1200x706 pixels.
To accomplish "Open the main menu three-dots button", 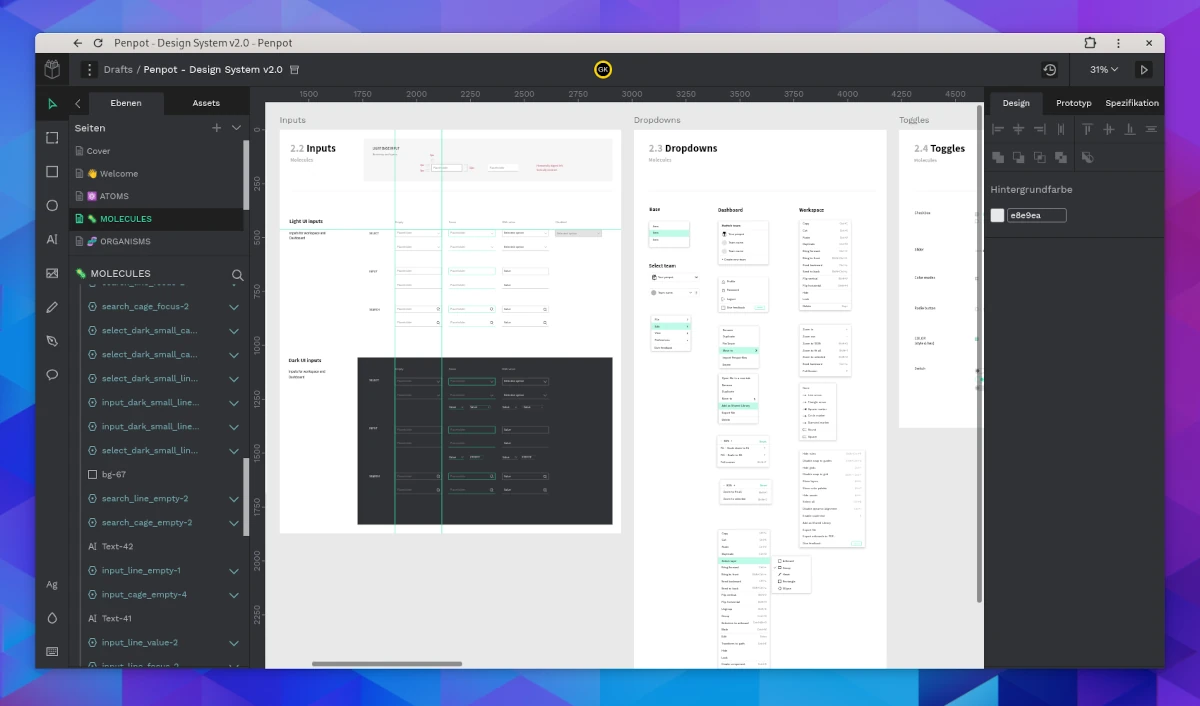I will [x=89, y=70].
